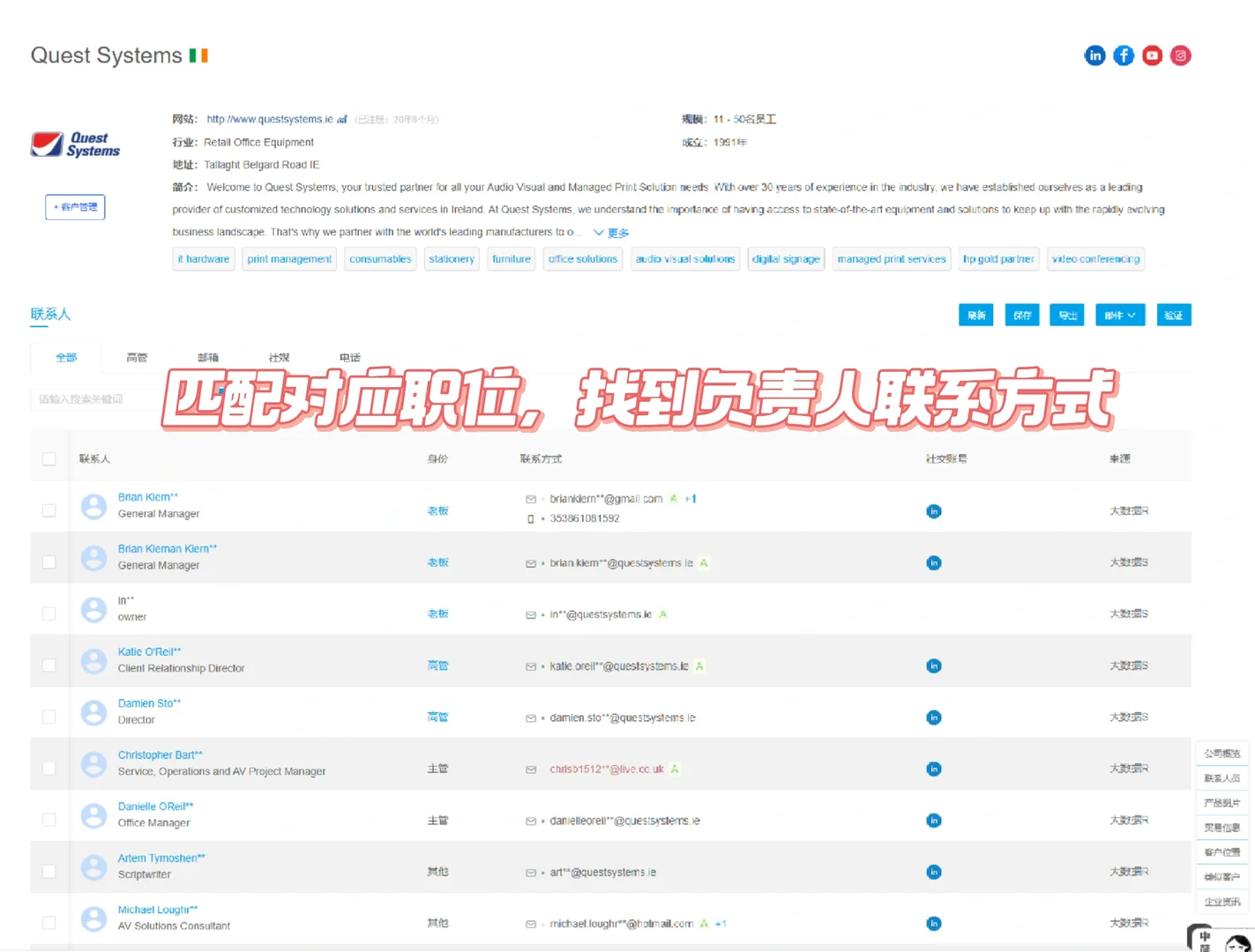The image size is (1255, 952).
Task: Click the phone icon beside 353861081592
Action: click(530, 518)
